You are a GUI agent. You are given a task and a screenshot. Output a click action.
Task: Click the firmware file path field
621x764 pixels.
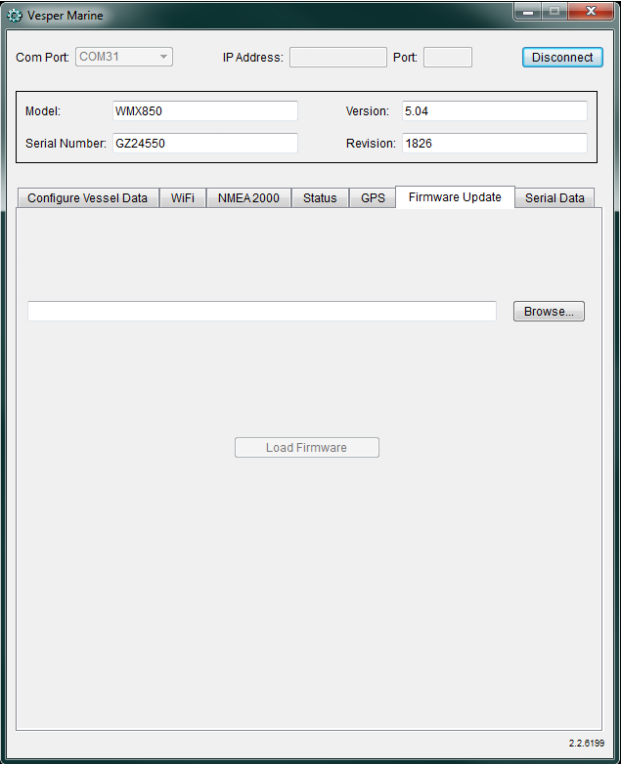[x=262, y=311]
